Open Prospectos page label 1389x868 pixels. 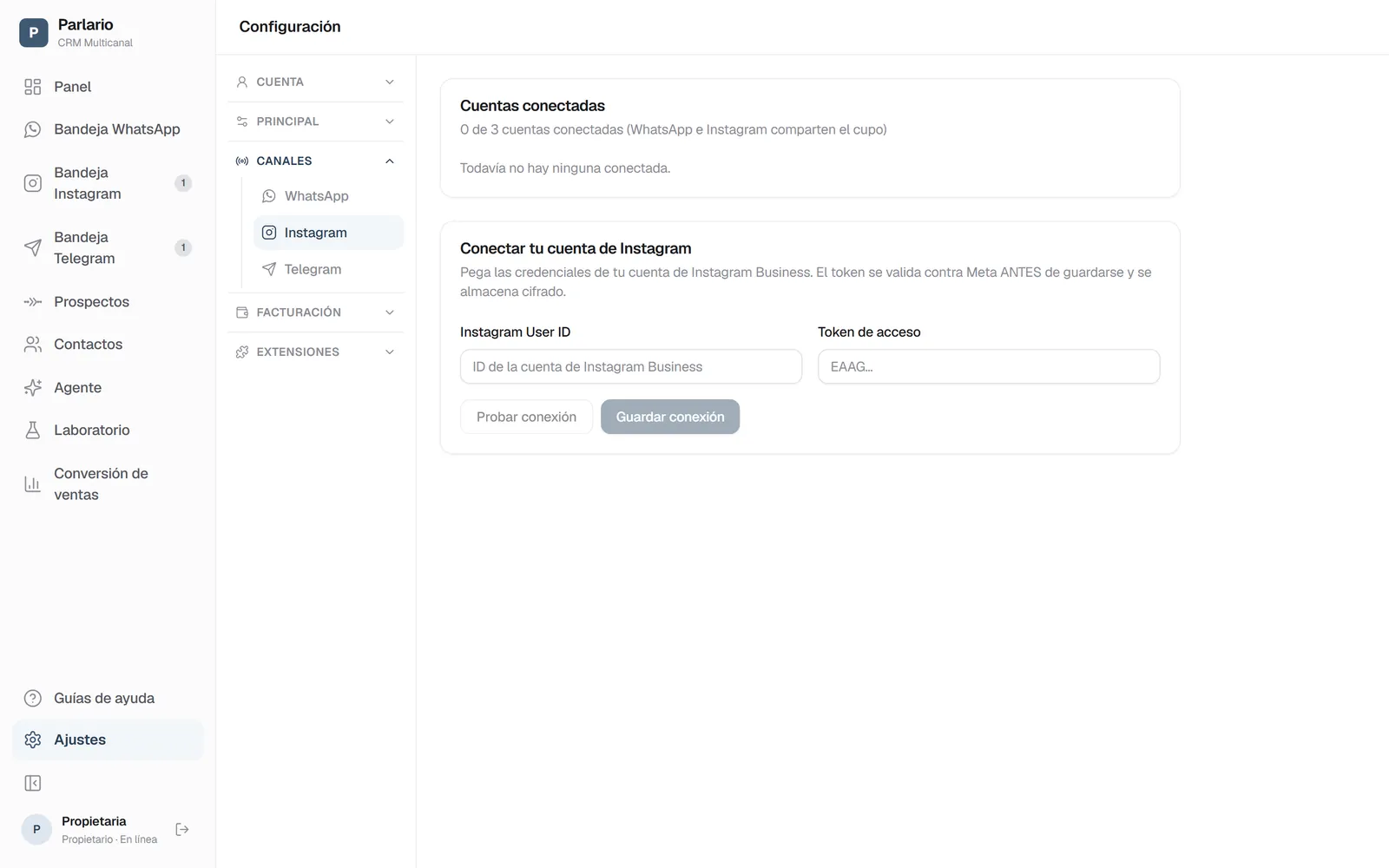click(91, 302)
